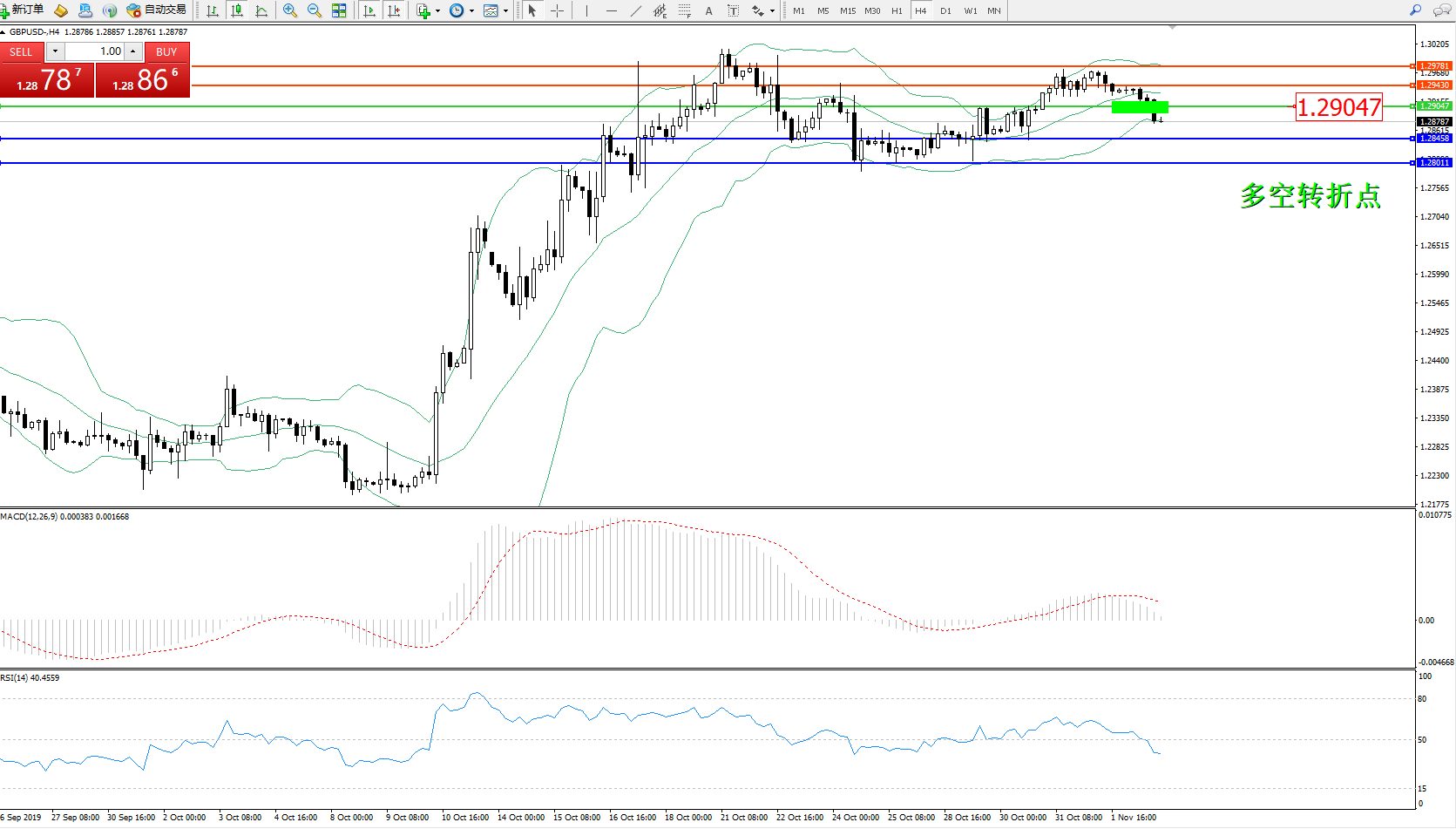1456x829 pixels.
Task: Switch to the M15 timeframe
Action: coord(847,10)
